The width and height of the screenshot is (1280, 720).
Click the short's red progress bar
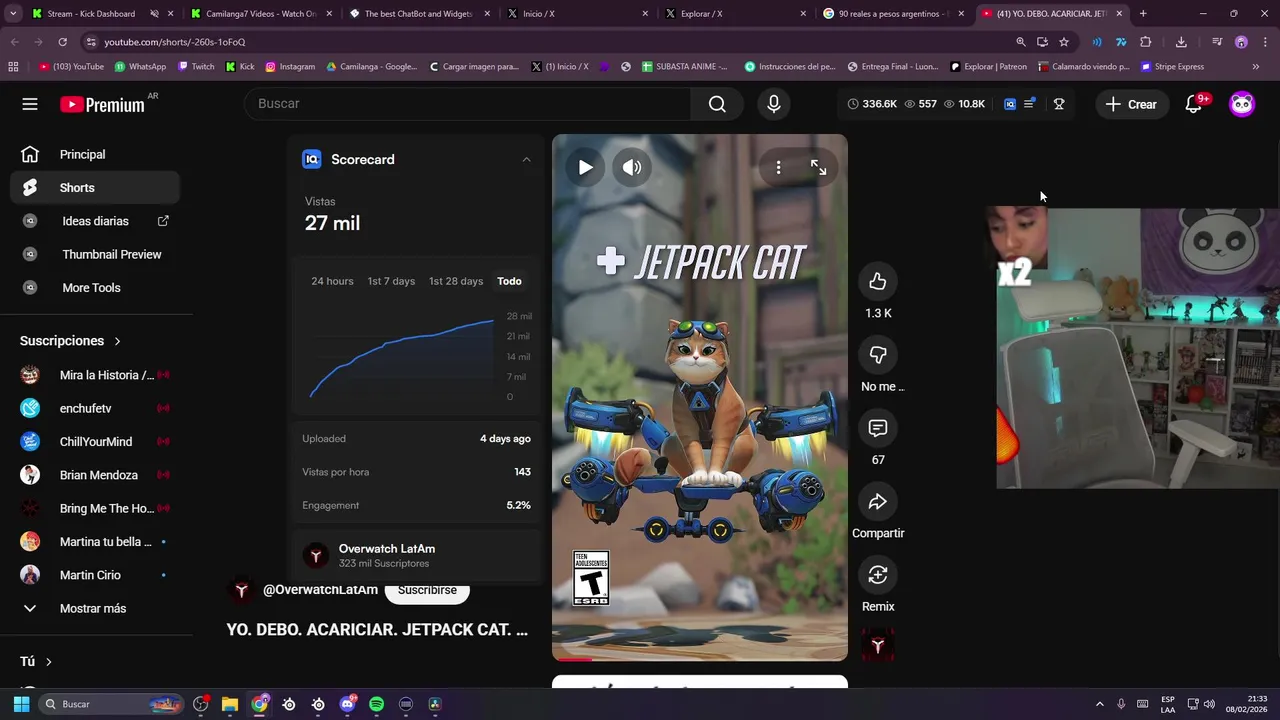pos(572,659)
